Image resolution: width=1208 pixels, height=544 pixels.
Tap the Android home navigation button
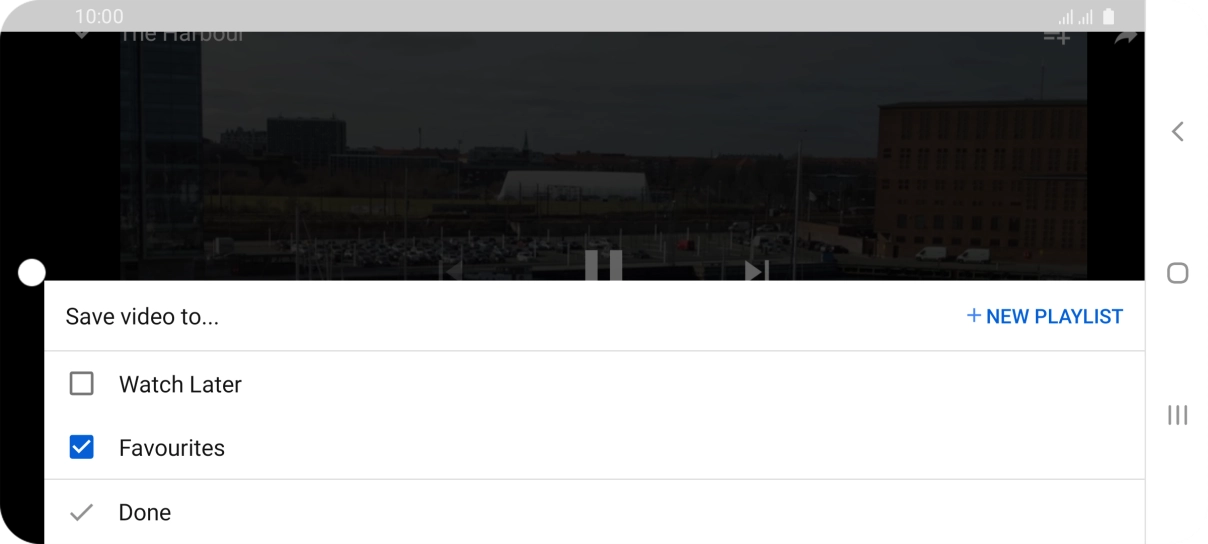coord(1178,273)
